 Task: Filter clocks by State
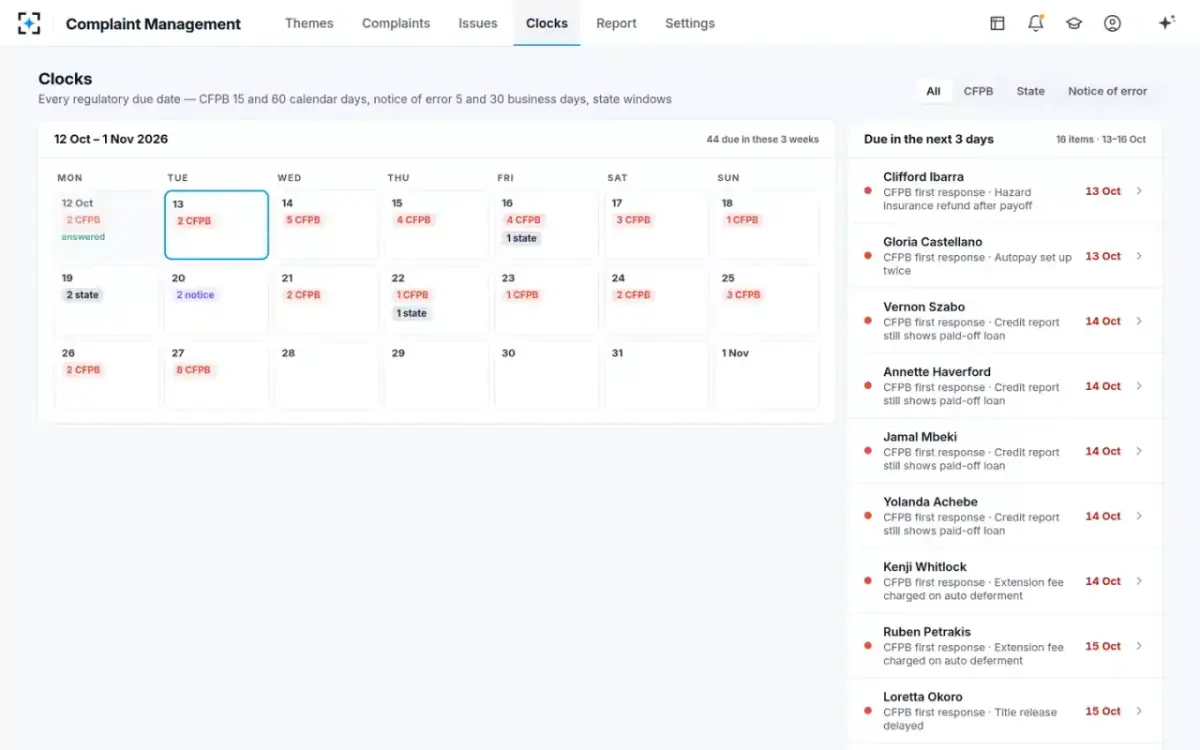[1030, 91]
